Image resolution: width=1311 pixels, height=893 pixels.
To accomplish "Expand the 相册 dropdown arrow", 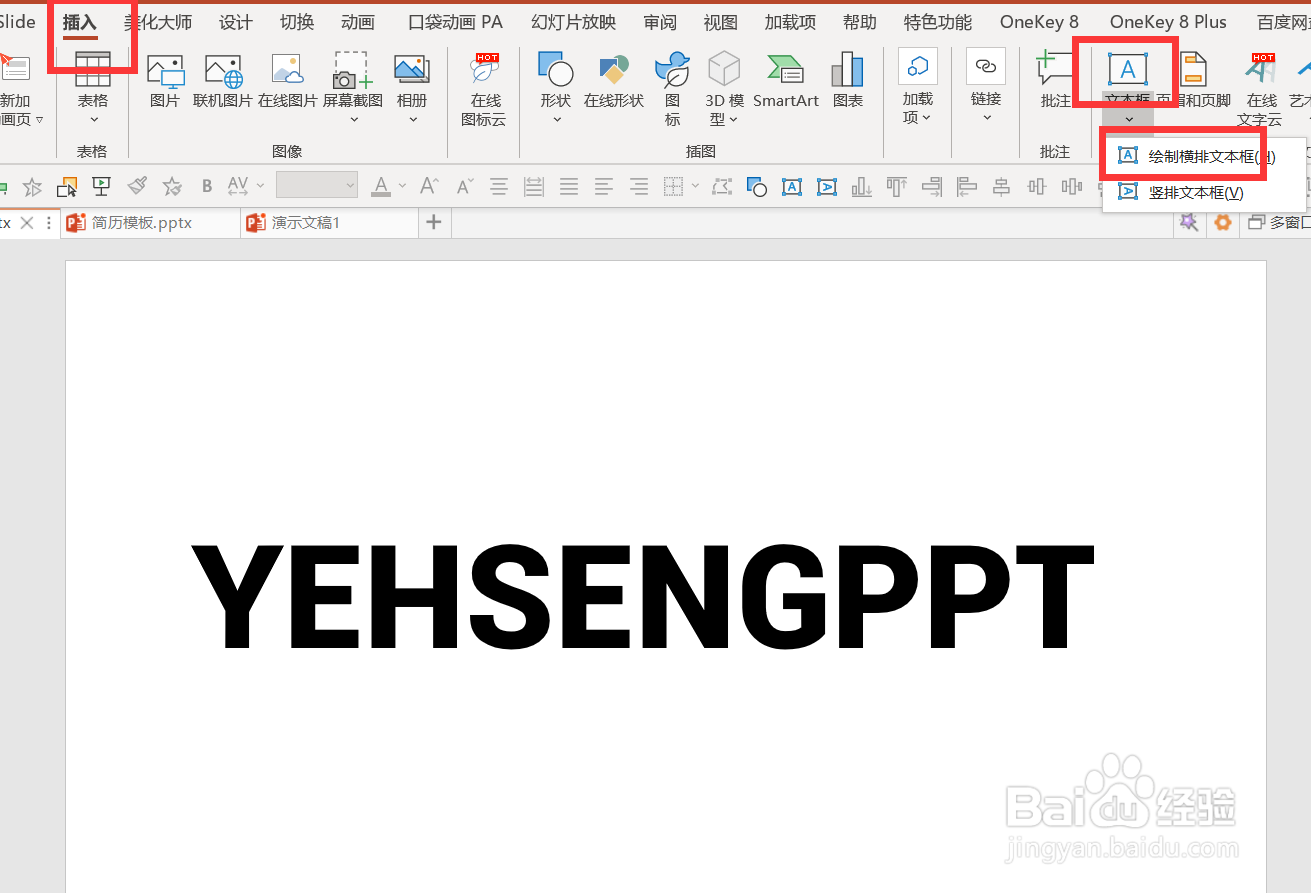I will click(413, 121).
